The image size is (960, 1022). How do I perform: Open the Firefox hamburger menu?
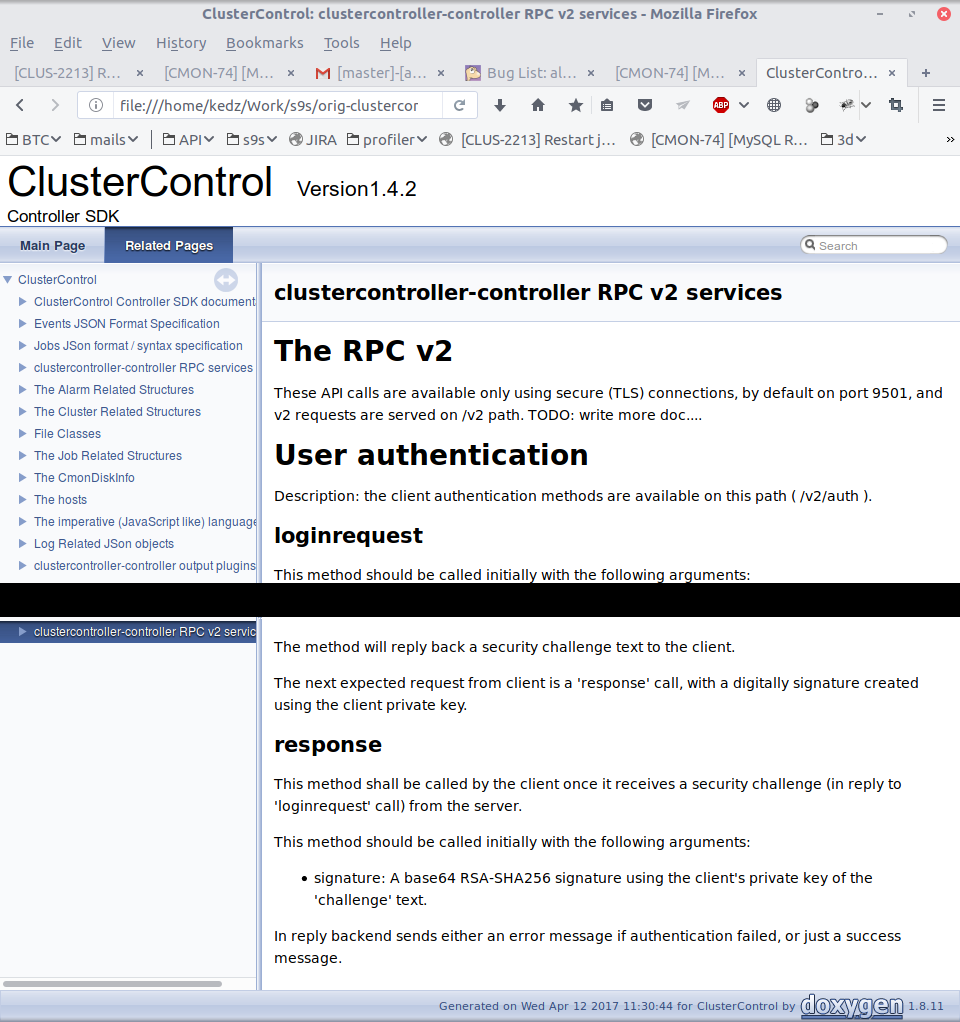938,105
